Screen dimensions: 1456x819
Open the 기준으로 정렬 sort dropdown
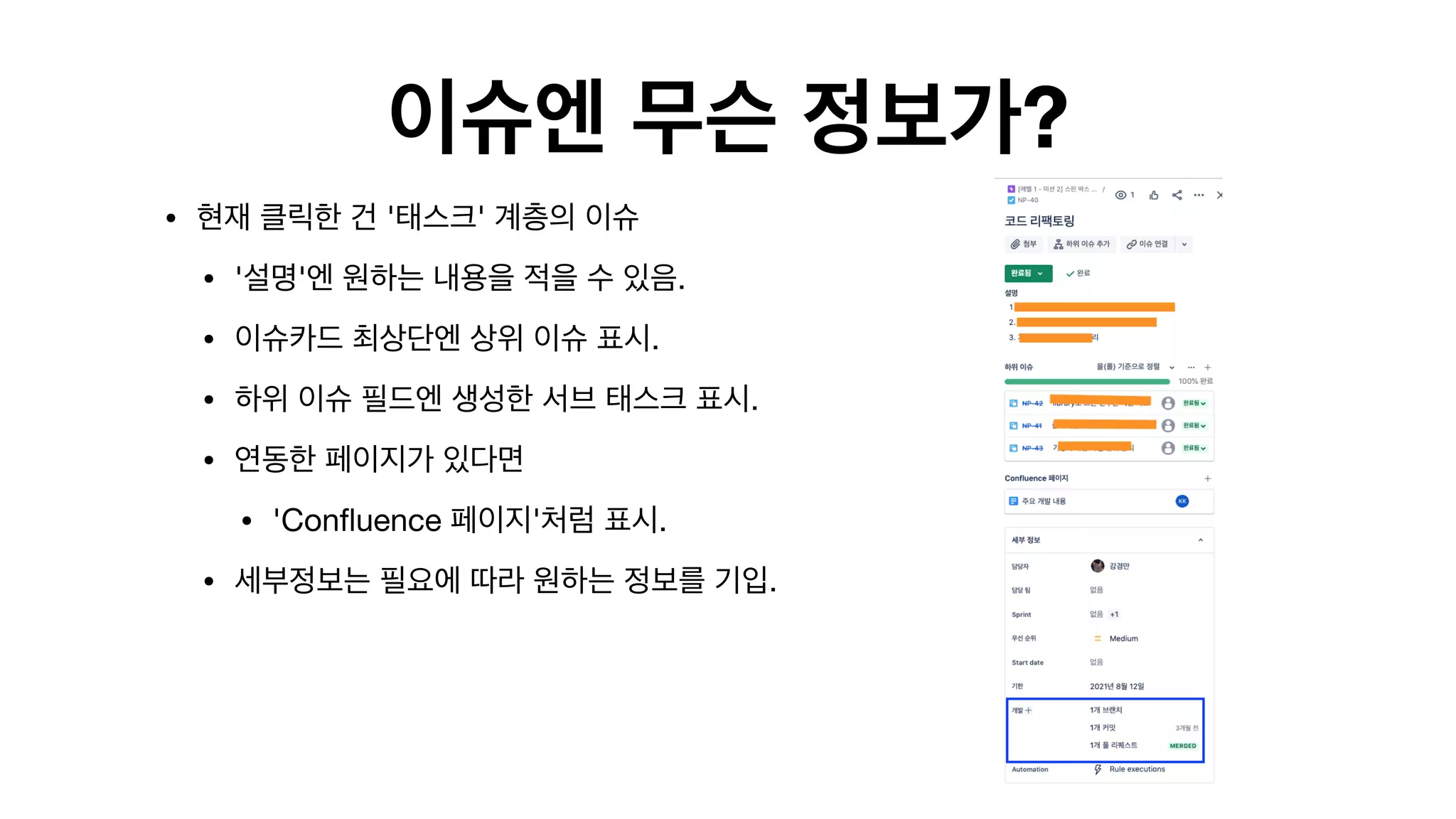click(x=1135, y=367)
